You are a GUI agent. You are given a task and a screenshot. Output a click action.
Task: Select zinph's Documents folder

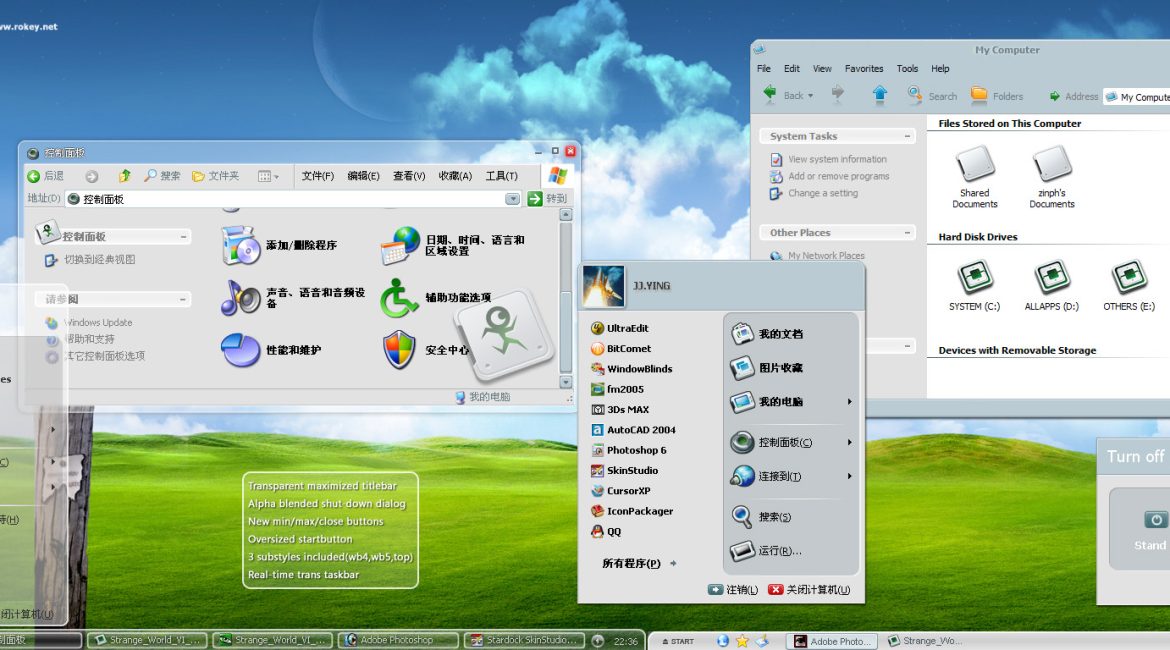pos(1052,177)
